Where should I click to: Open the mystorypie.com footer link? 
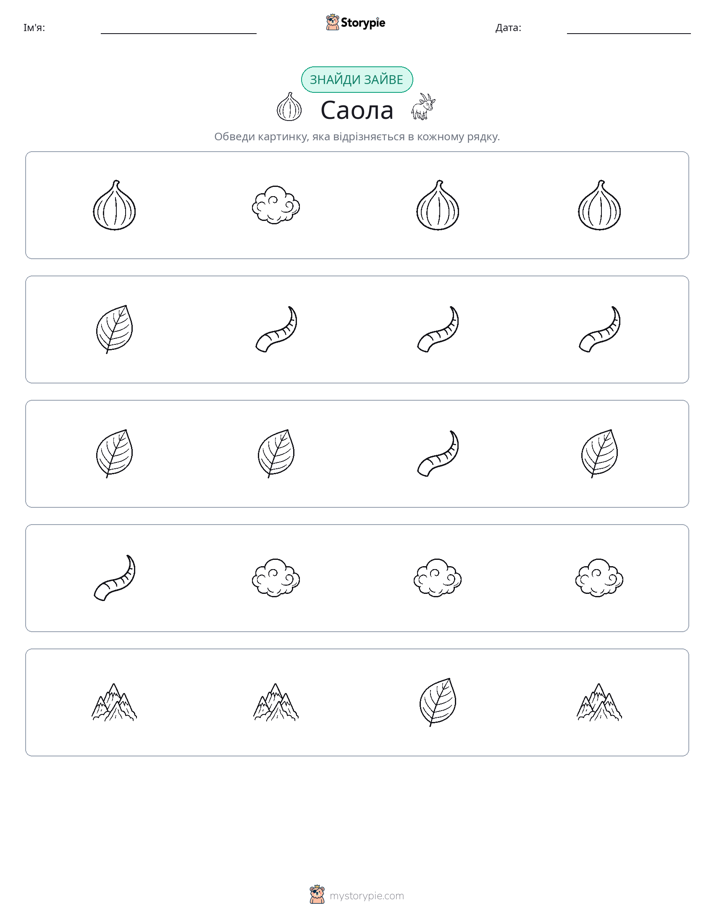click(x=366, y=896)
